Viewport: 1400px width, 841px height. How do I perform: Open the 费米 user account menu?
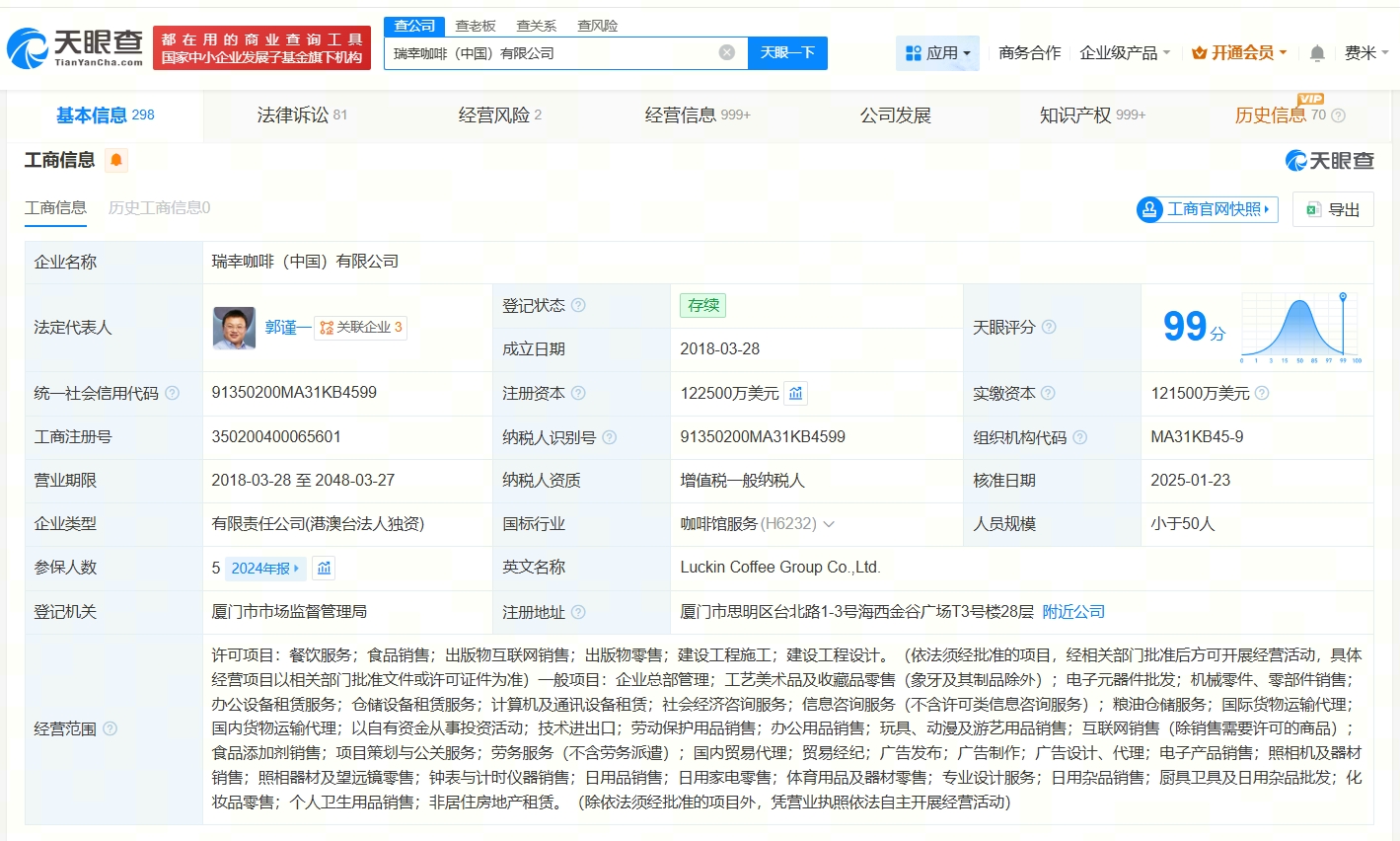click(x=1366, y=53)
